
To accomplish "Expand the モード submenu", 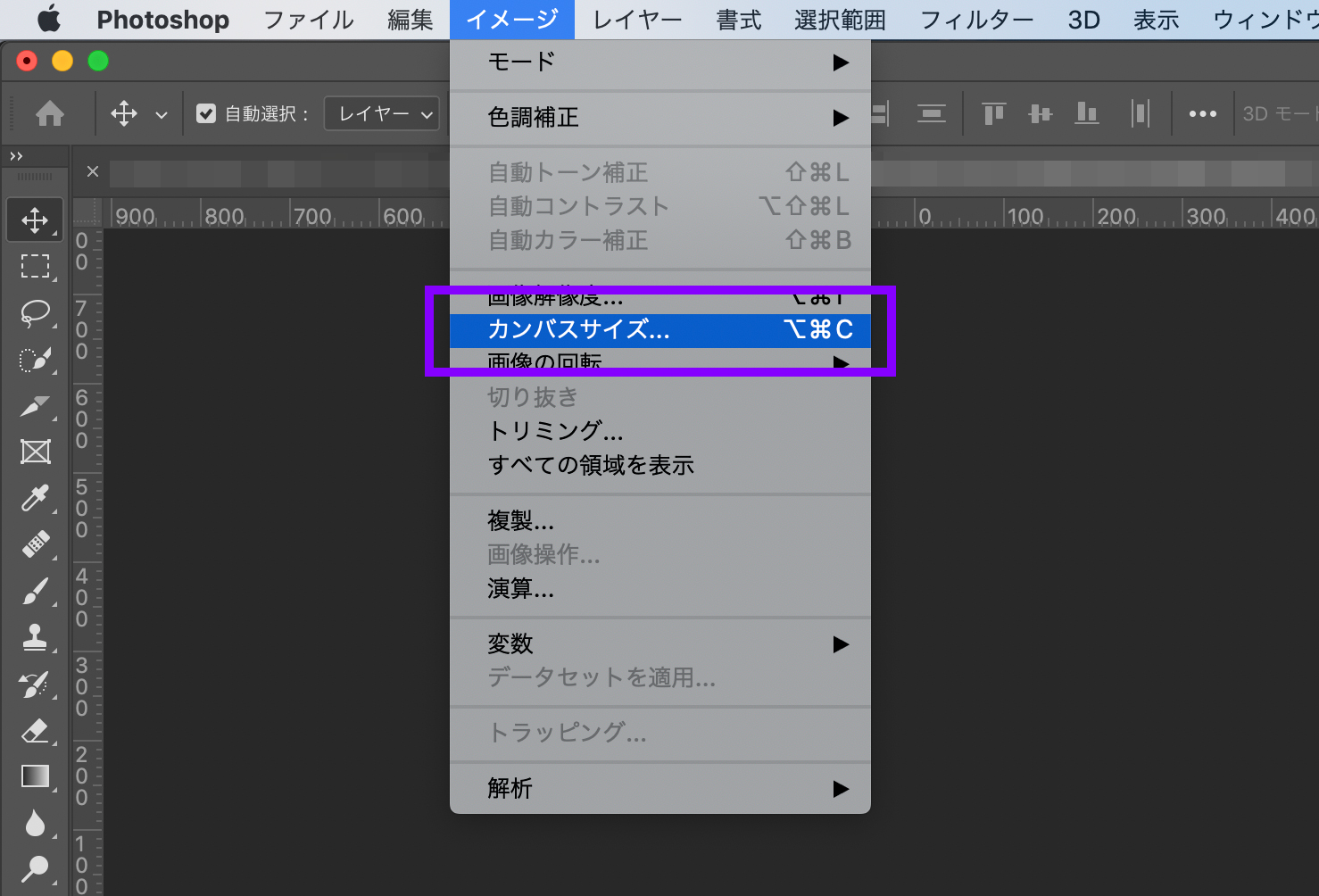I will coord(660,62).
